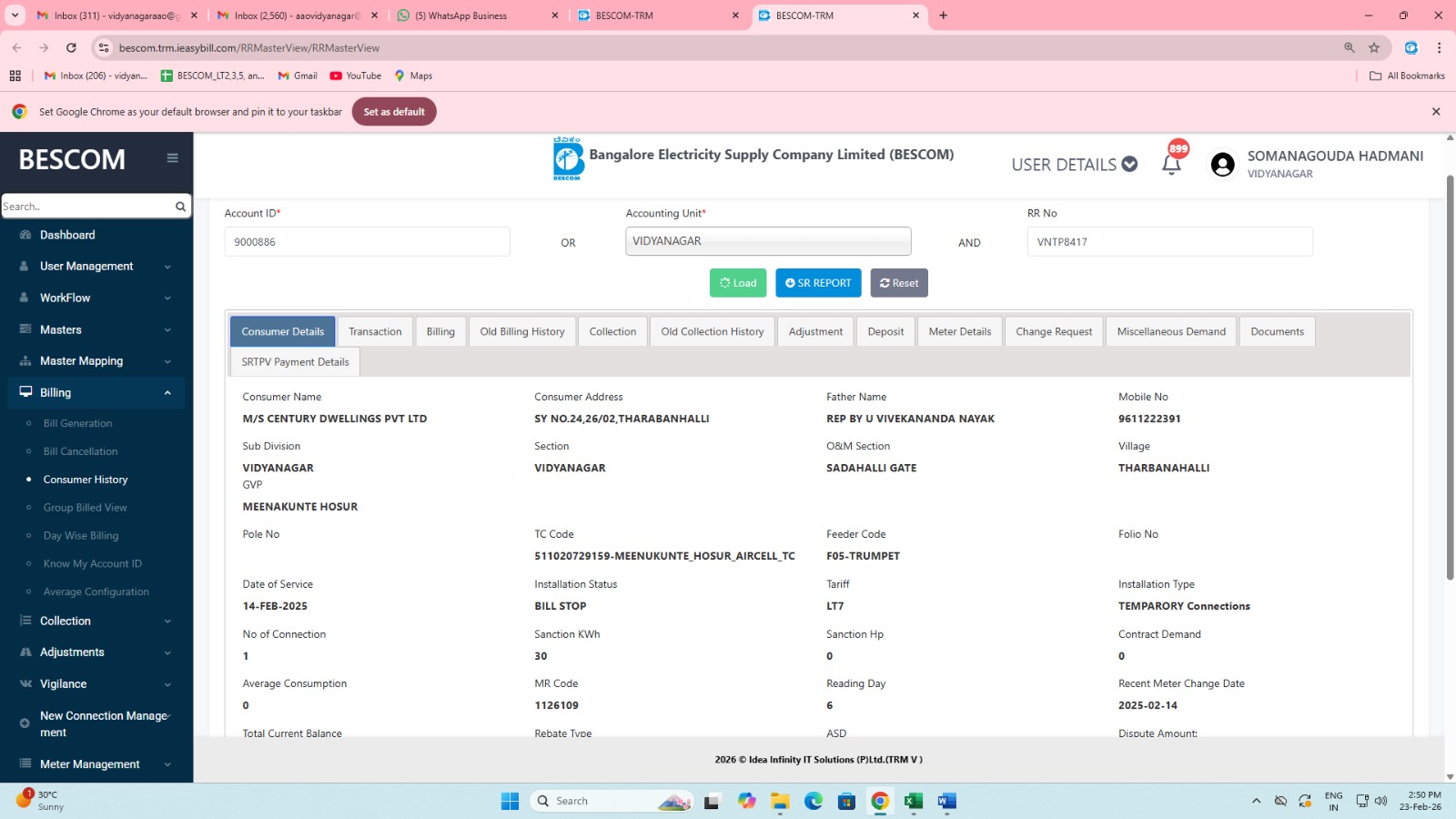Open the Meter Details tab

(x=960, y=331)
